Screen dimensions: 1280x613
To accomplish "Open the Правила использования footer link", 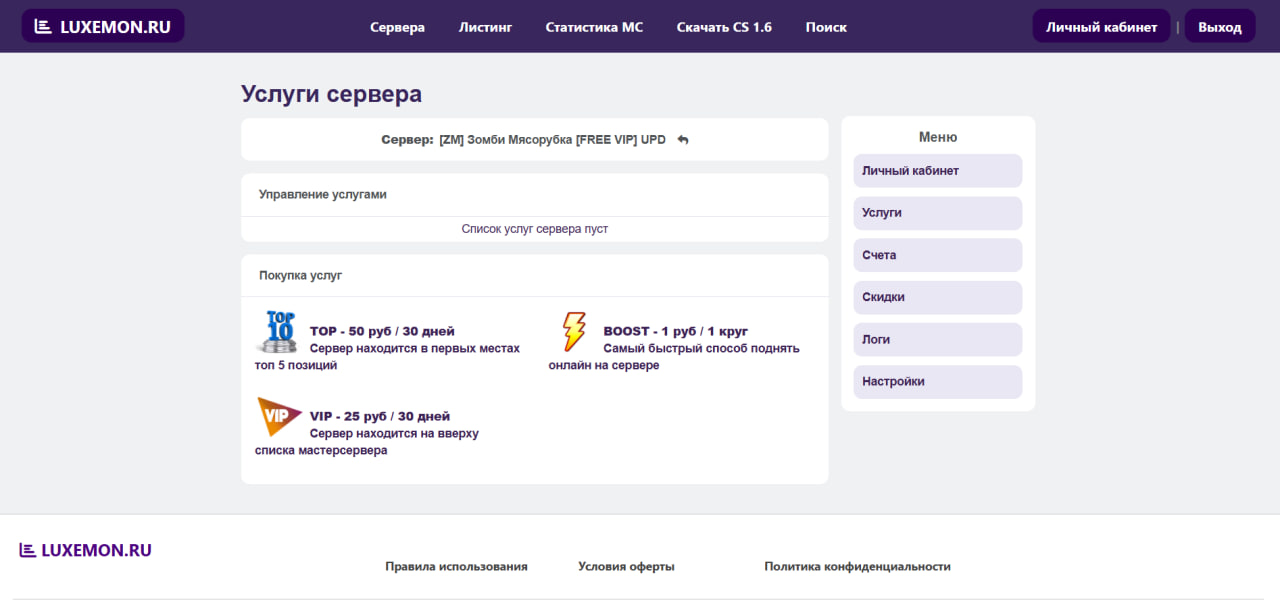I will pos(456,566).
